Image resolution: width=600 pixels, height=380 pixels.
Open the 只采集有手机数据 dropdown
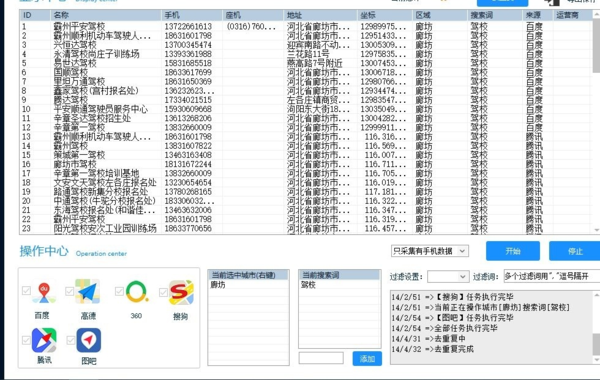coord(430,251)
